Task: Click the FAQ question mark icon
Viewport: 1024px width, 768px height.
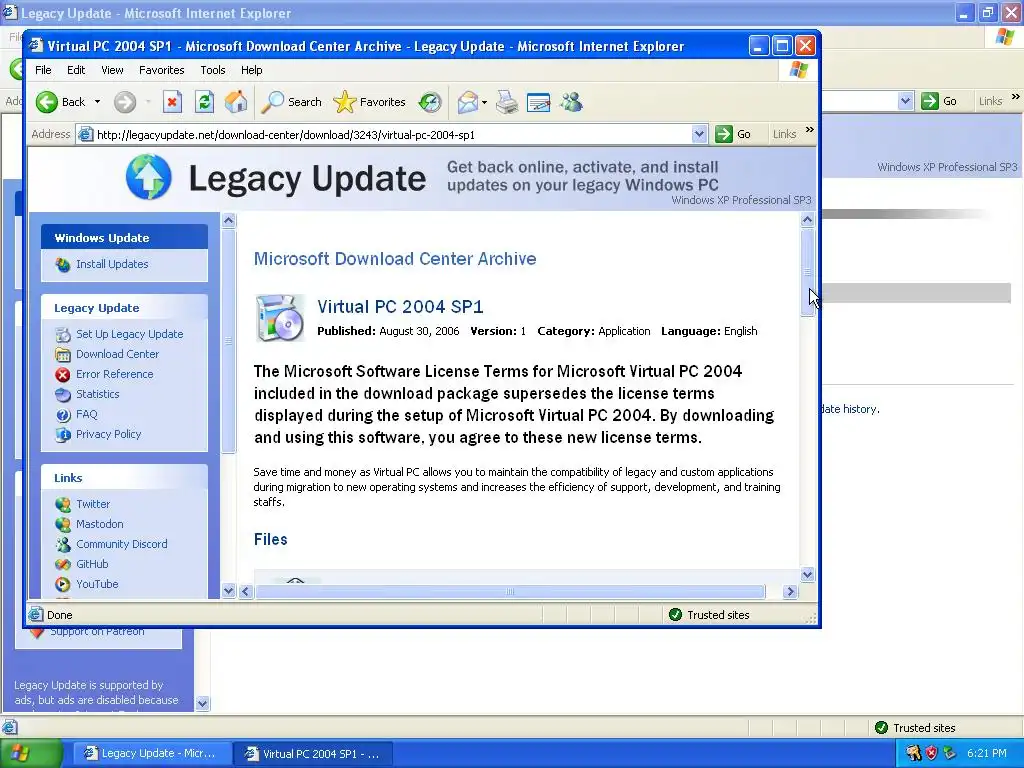Action: (63, 415)
